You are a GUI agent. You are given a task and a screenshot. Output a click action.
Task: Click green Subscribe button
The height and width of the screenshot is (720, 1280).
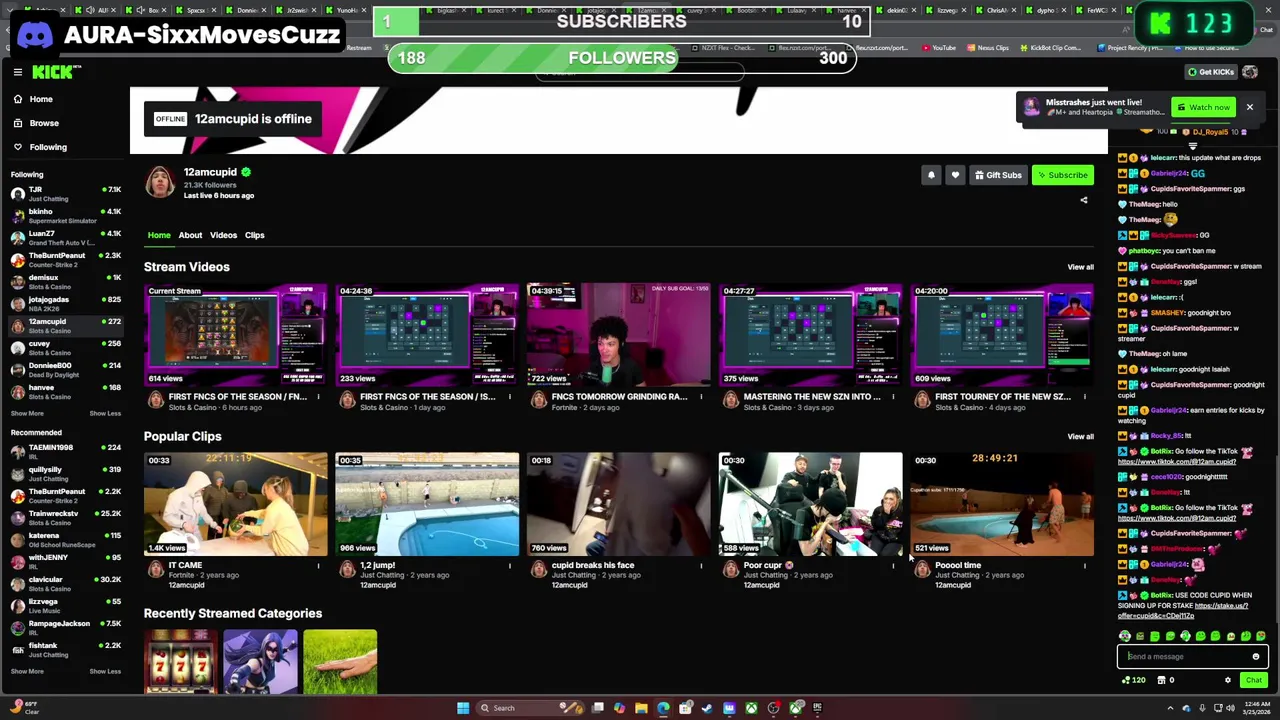click(1062, 175)
